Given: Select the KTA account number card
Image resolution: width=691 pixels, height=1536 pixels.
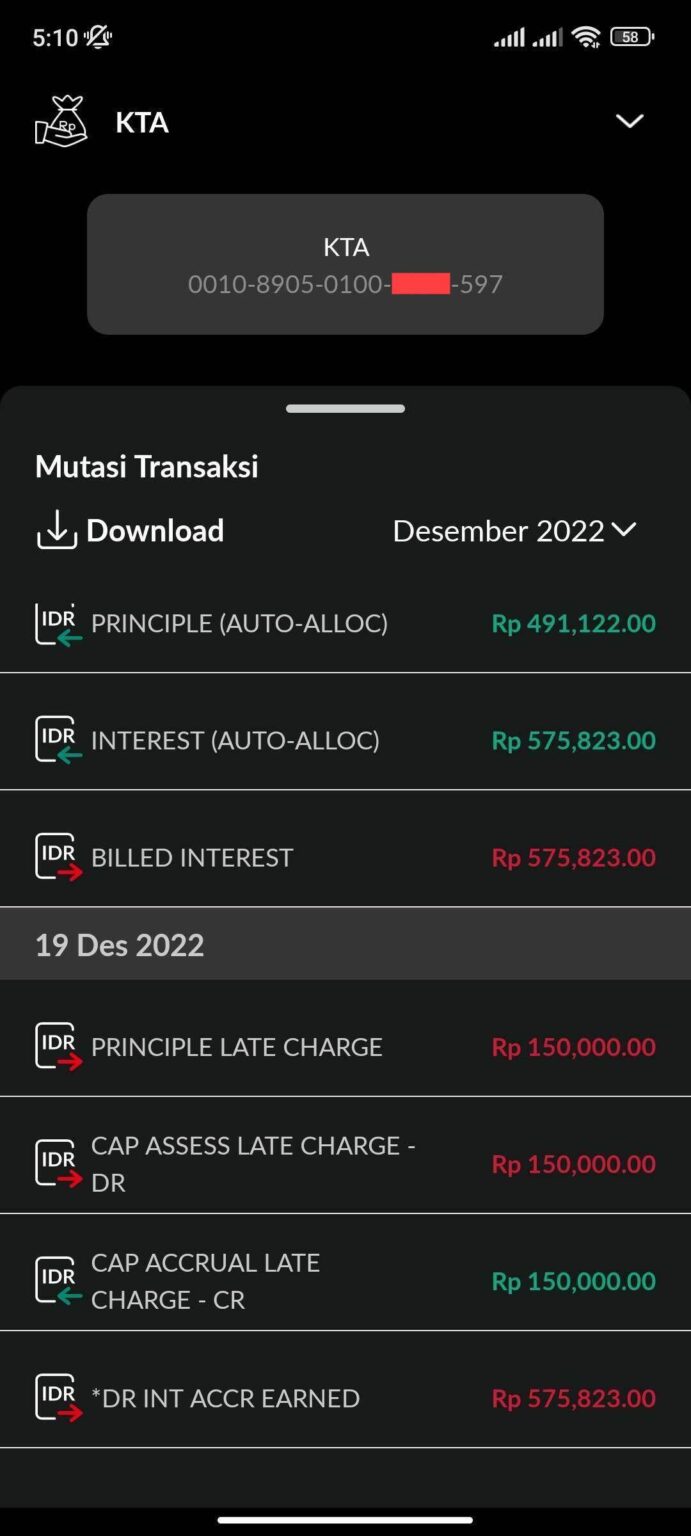Looking at the screenshot, I should [345, 264].
